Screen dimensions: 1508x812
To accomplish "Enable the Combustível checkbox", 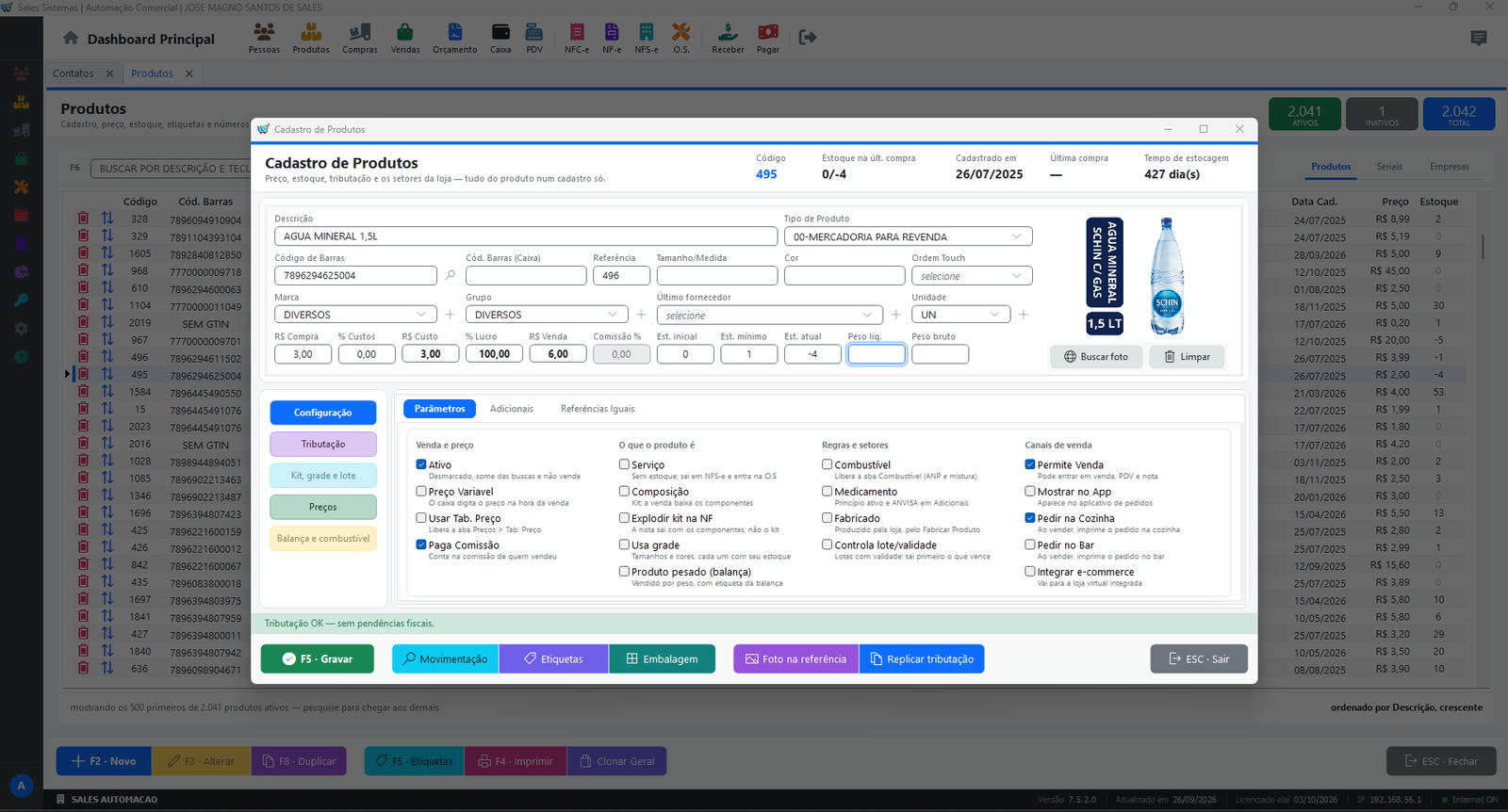I will [827, 464].
